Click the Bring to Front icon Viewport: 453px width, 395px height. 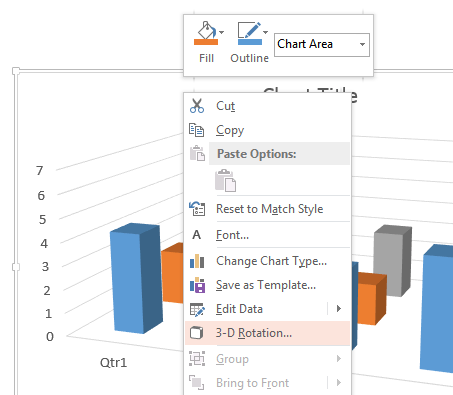click(197, 383)
